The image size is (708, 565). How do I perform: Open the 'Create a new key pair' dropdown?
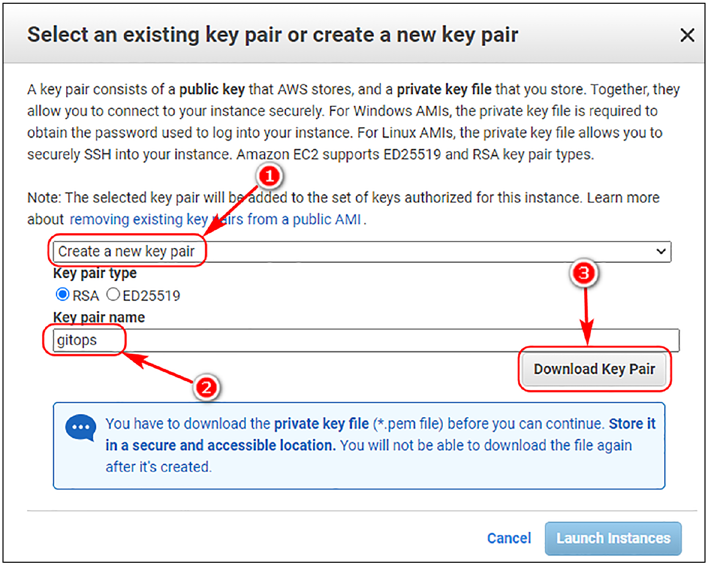[x=362, y=252]
